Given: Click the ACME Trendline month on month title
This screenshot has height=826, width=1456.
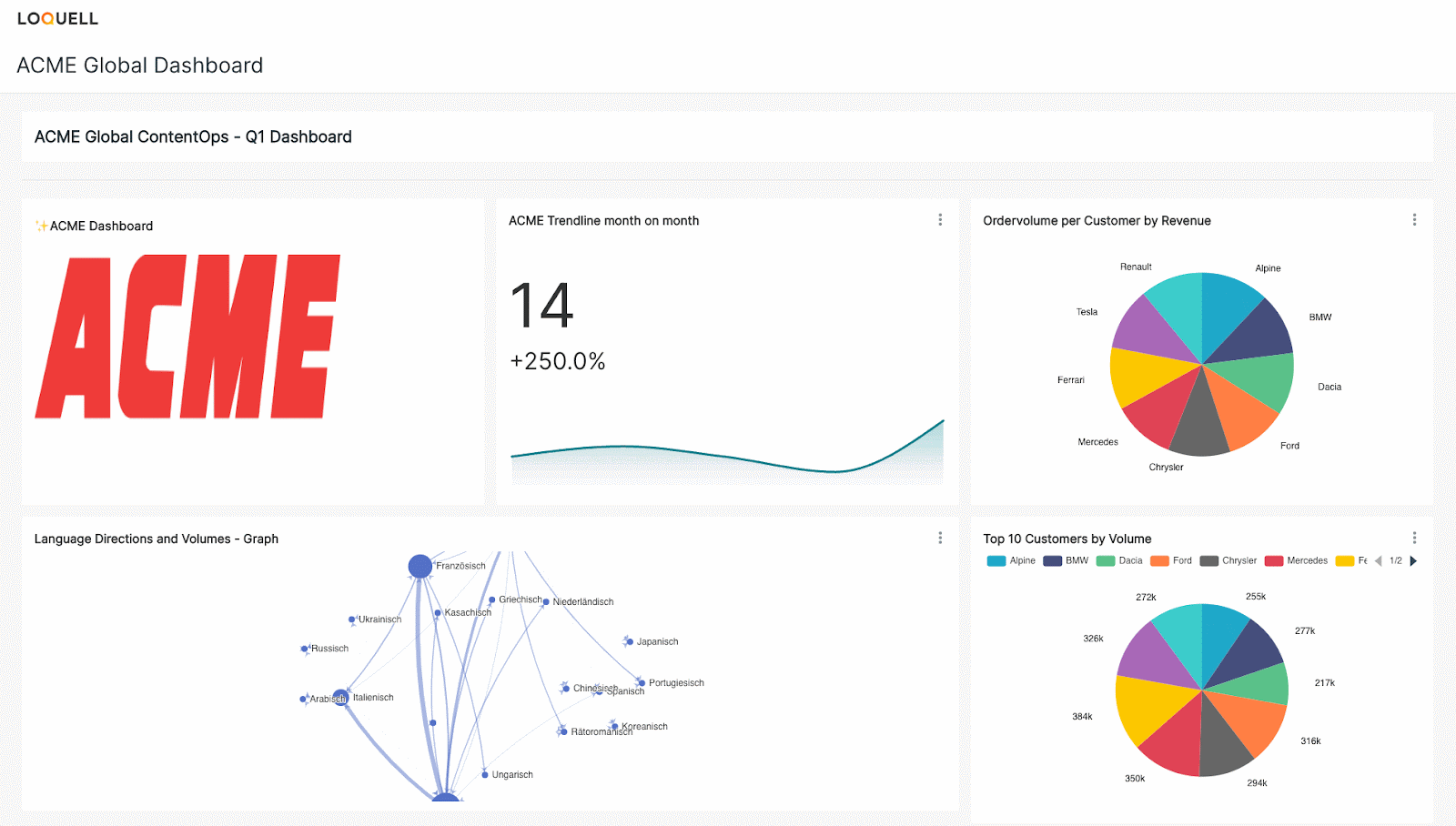Looking at the screenshot, I should (x=604, y=221).
